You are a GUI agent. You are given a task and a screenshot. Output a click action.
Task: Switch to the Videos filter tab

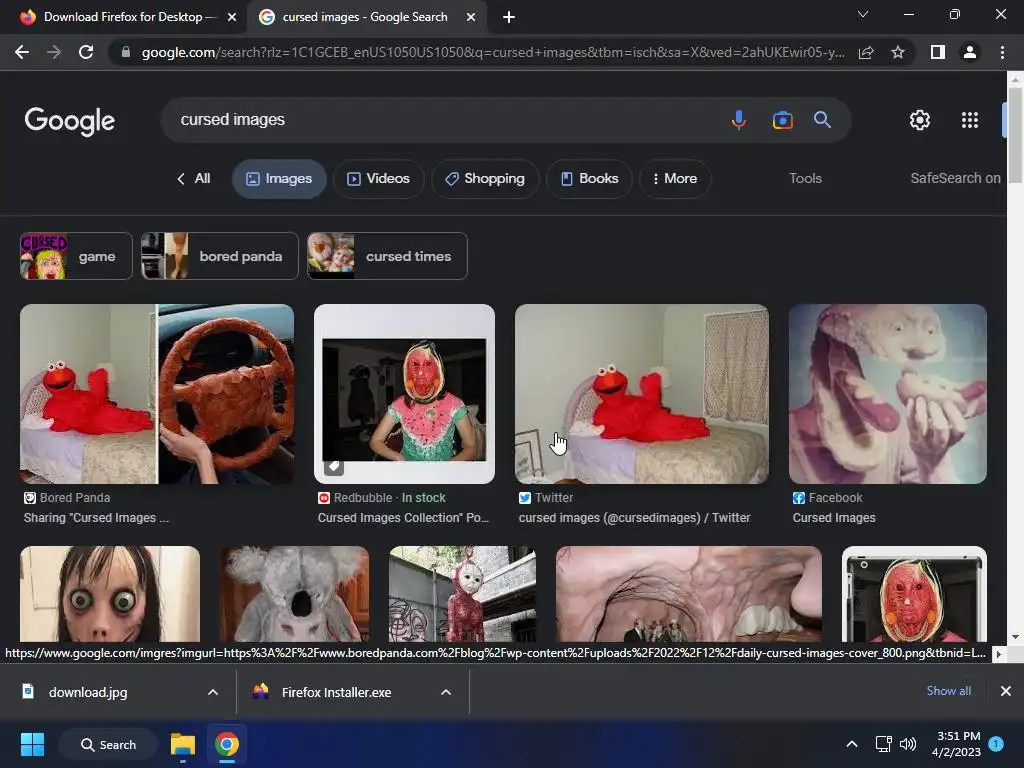point(379,179)
